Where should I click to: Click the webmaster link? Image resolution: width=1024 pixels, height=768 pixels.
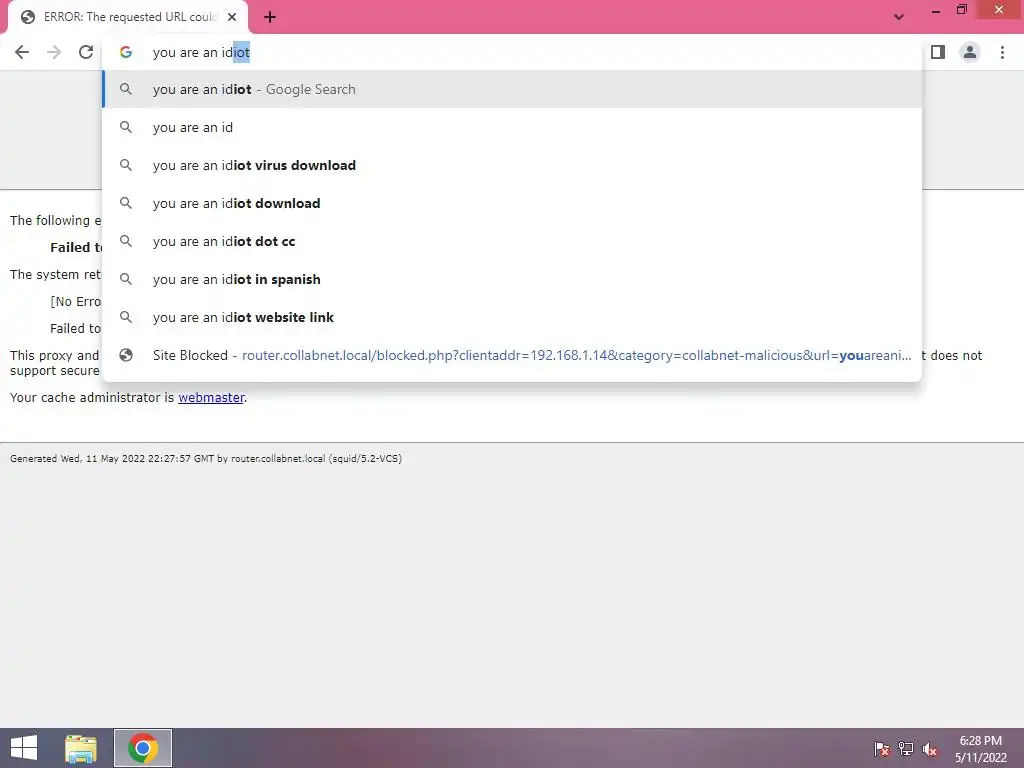tap(211, 397)
